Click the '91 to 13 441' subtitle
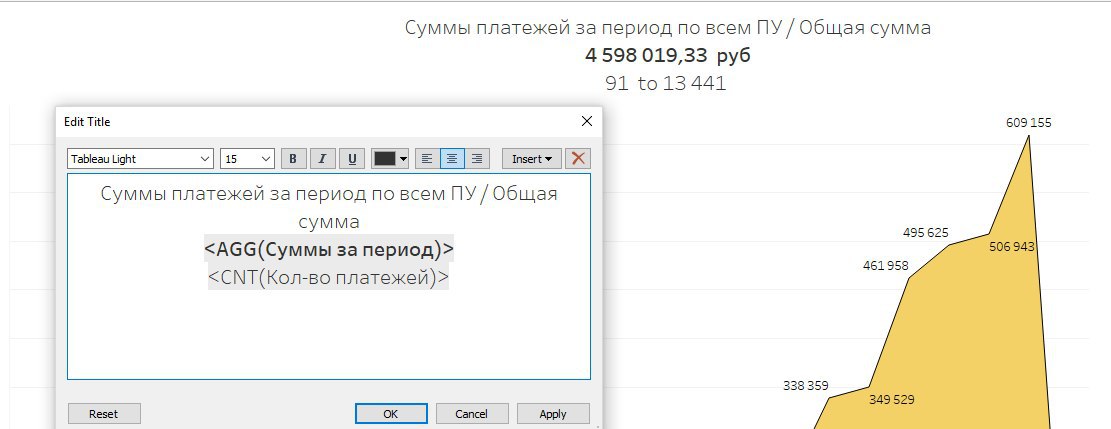 click(666, 84)
